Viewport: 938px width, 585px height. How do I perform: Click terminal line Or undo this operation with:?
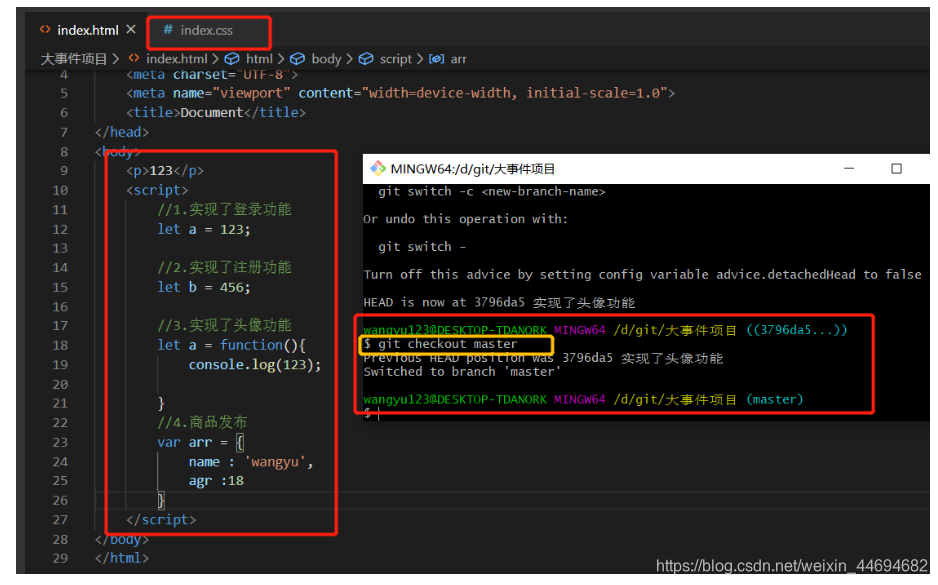[465, 219]
